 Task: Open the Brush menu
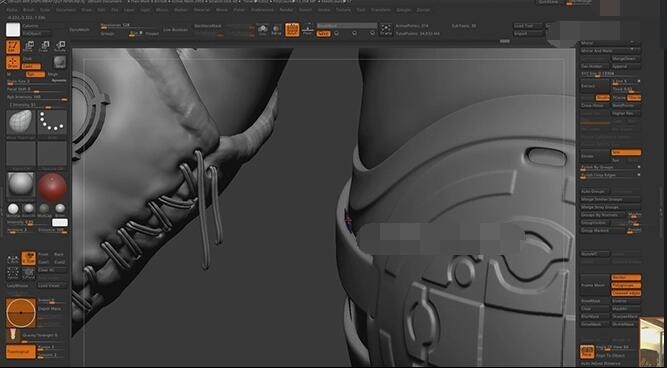(x=29, y=10)
